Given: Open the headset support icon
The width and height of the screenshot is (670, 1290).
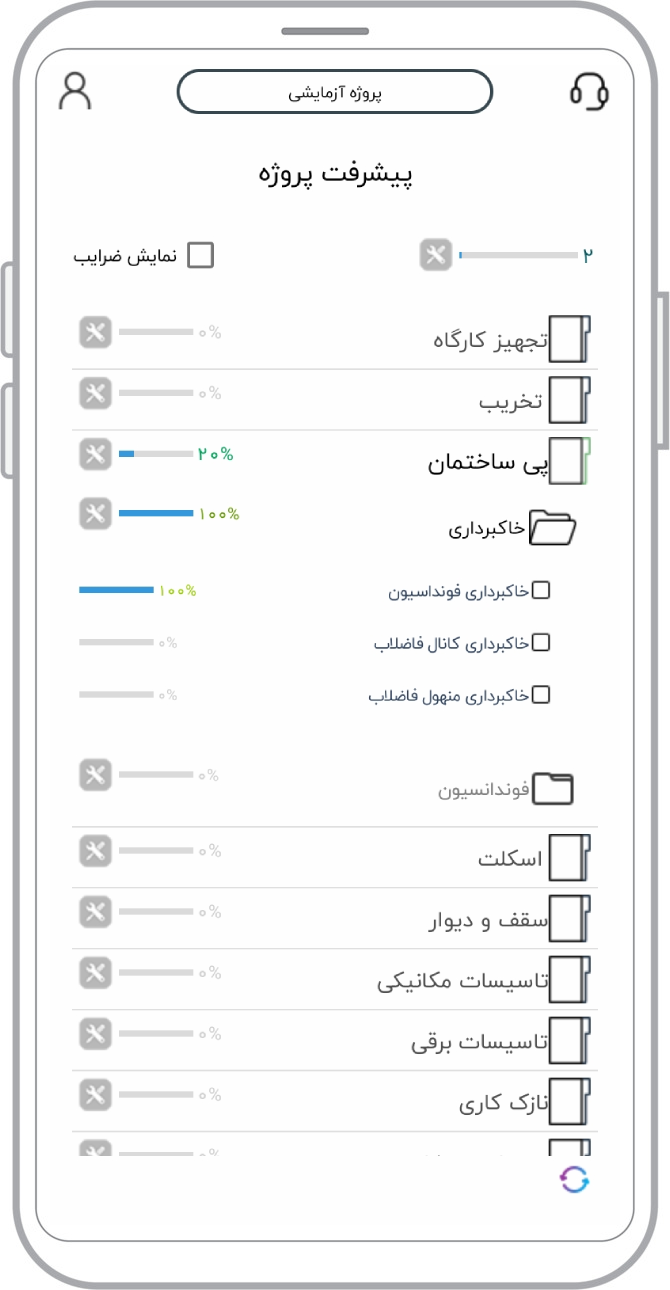Looking at the screenshot, I should [x=590, y=91].
